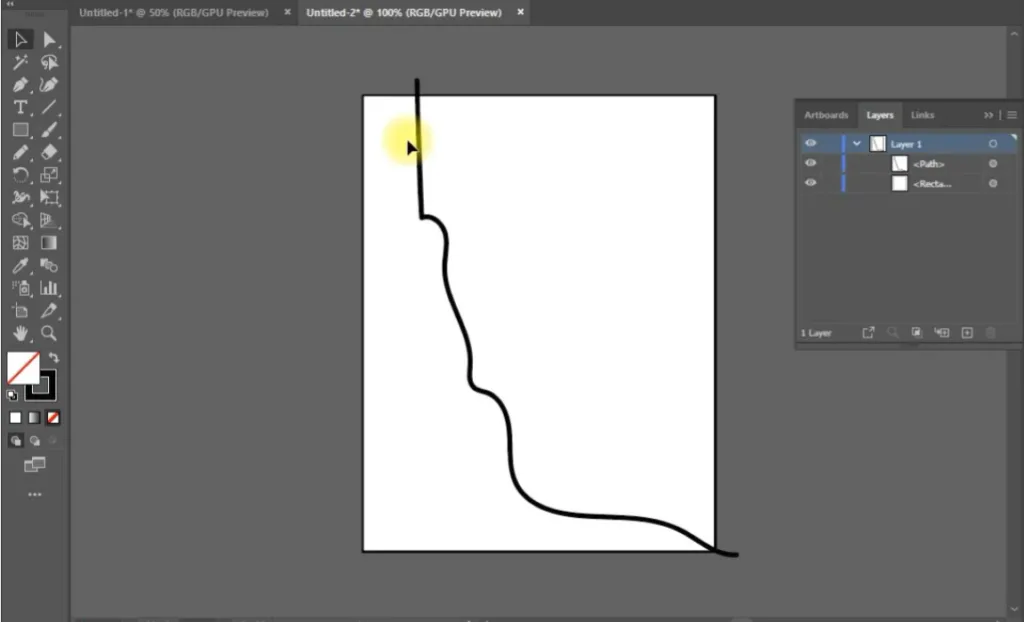
Task: Select the Curvature tool
Action: pos(49,84)
